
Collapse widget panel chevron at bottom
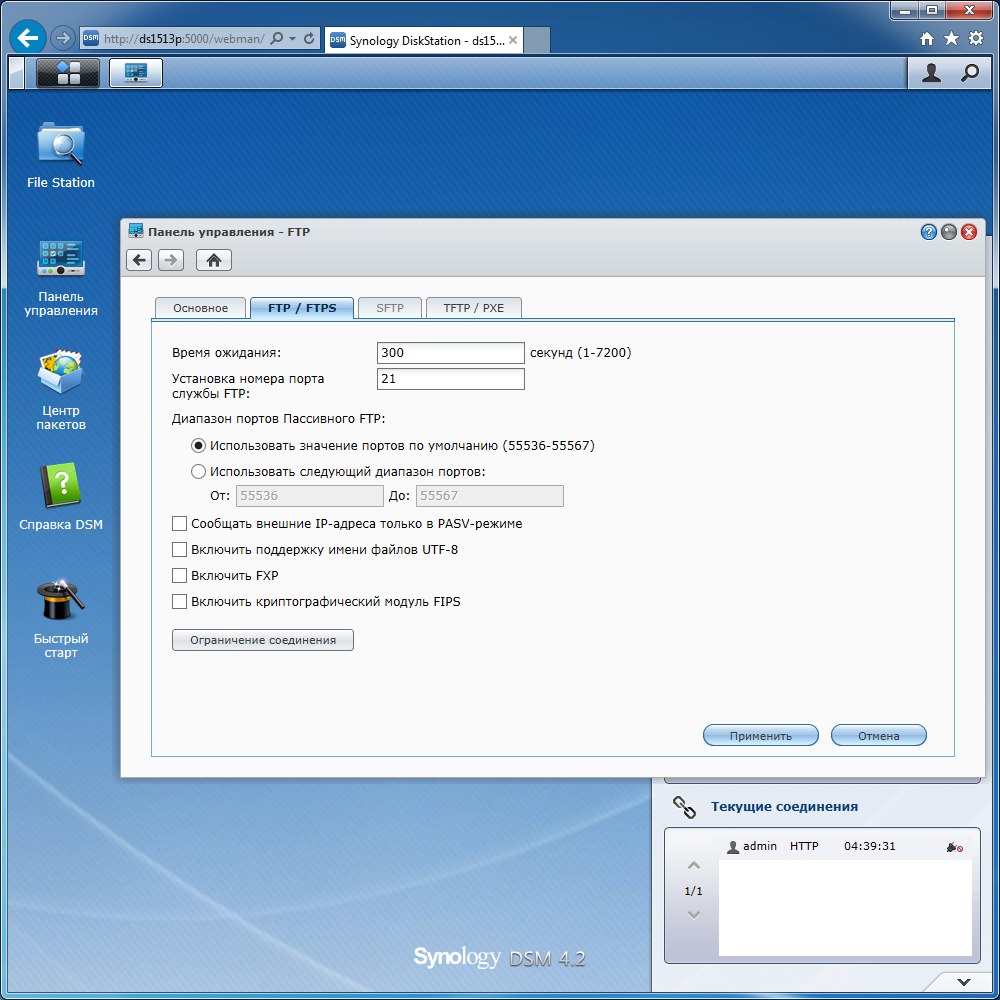(964, 982)
